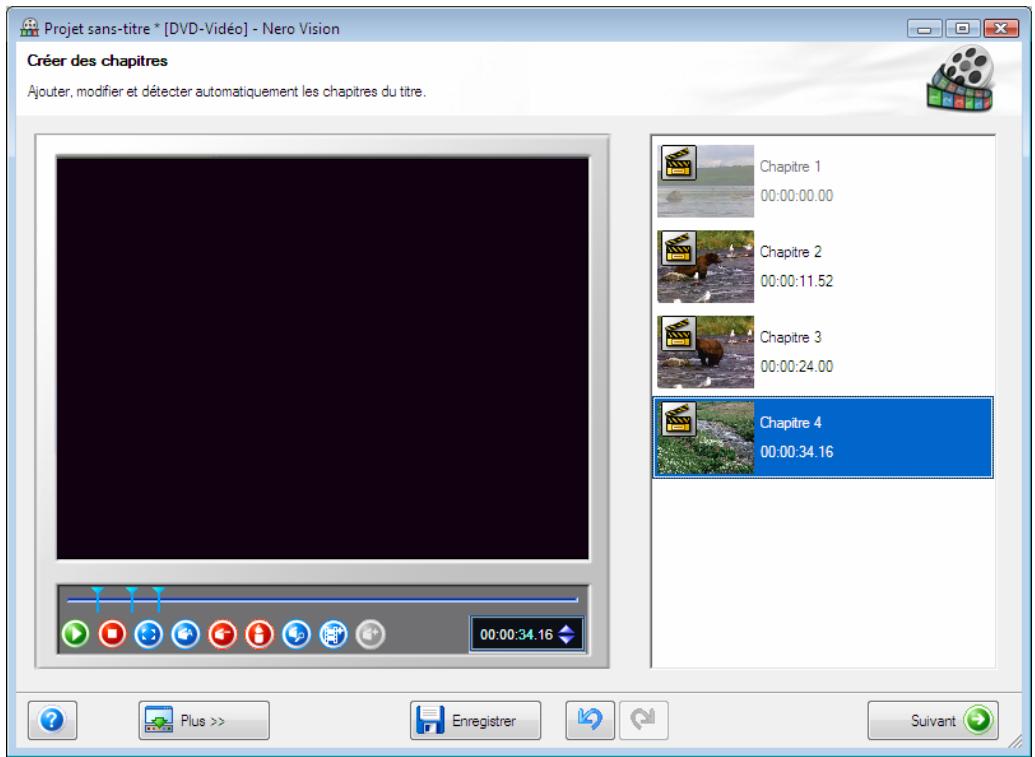Click the 00:00:24.00 chapter time
Image resolution: width=1035 pixels, height=757 pixels.
tap(797, 366)
